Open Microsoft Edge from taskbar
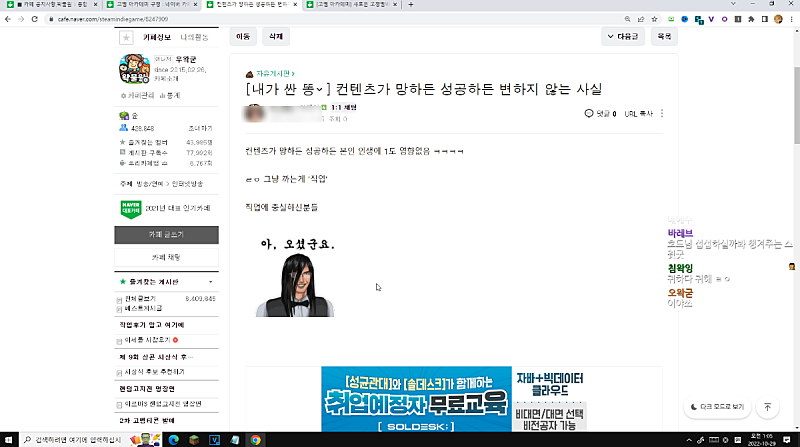The height and width of the screenshot is (447, 800). pyautogui.click(x=173, y=439)
